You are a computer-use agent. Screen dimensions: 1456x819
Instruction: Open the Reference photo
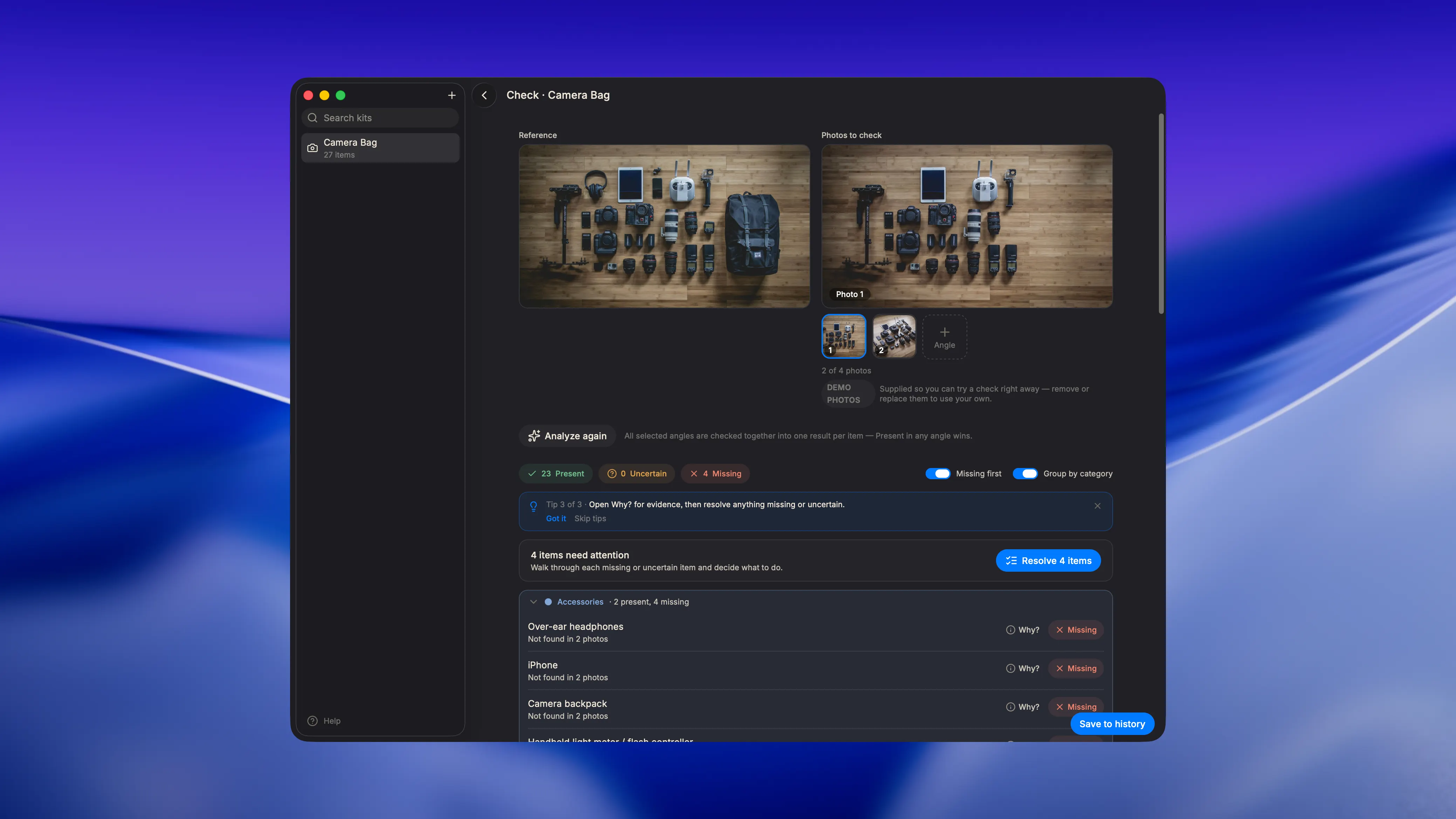664,226
